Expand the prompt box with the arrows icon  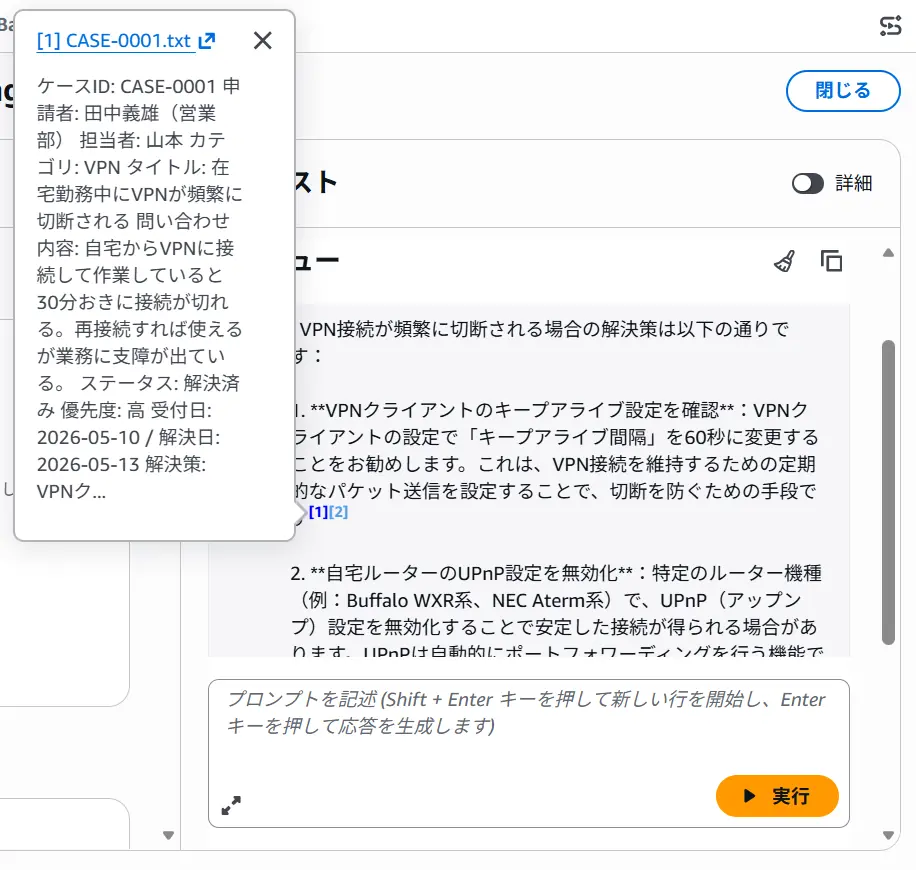[231, 805]
